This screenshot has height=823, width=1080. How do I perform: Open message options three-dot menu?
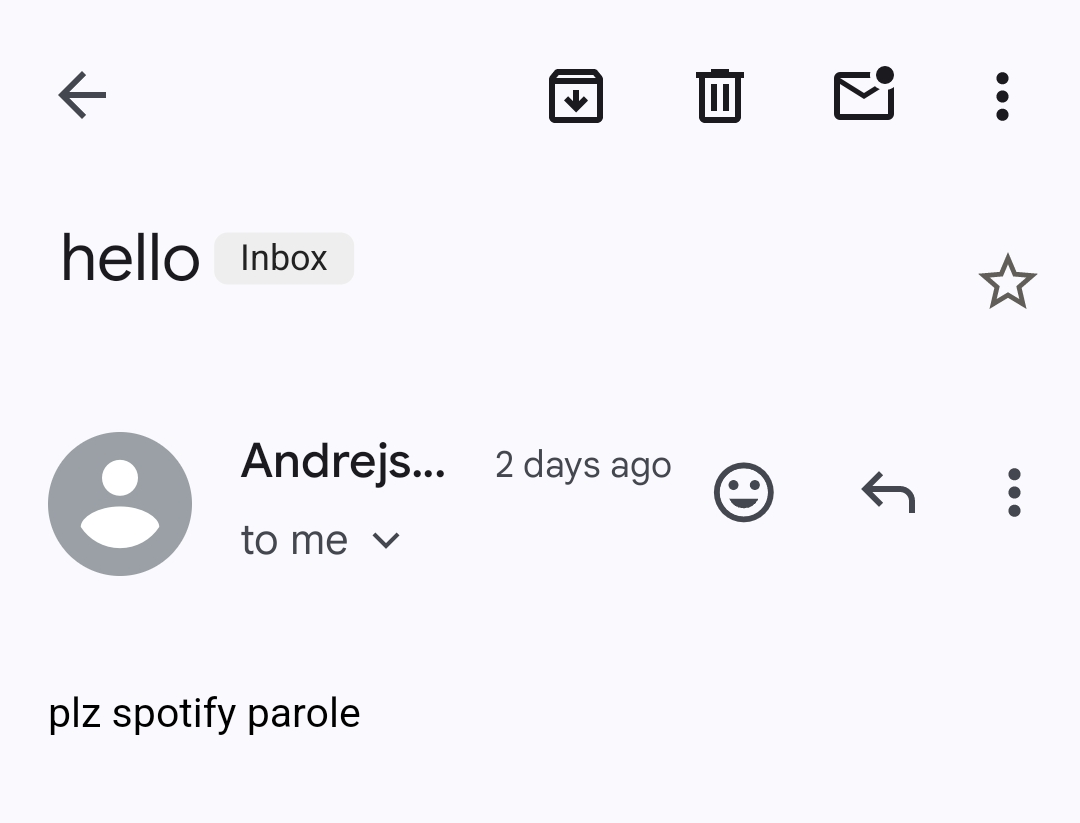point(1014,492)
